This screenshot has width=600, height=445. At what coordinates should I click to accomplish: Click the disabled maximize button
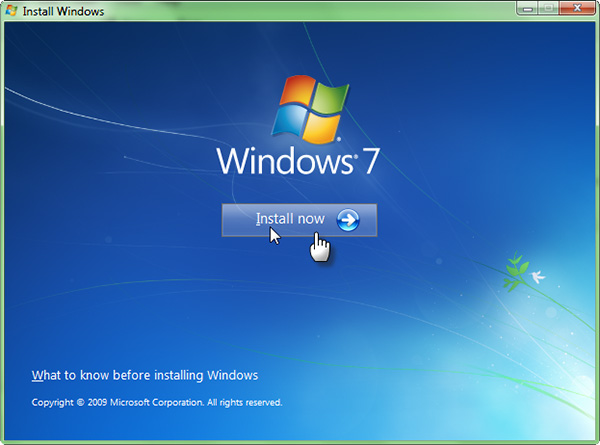pos(549,8)
